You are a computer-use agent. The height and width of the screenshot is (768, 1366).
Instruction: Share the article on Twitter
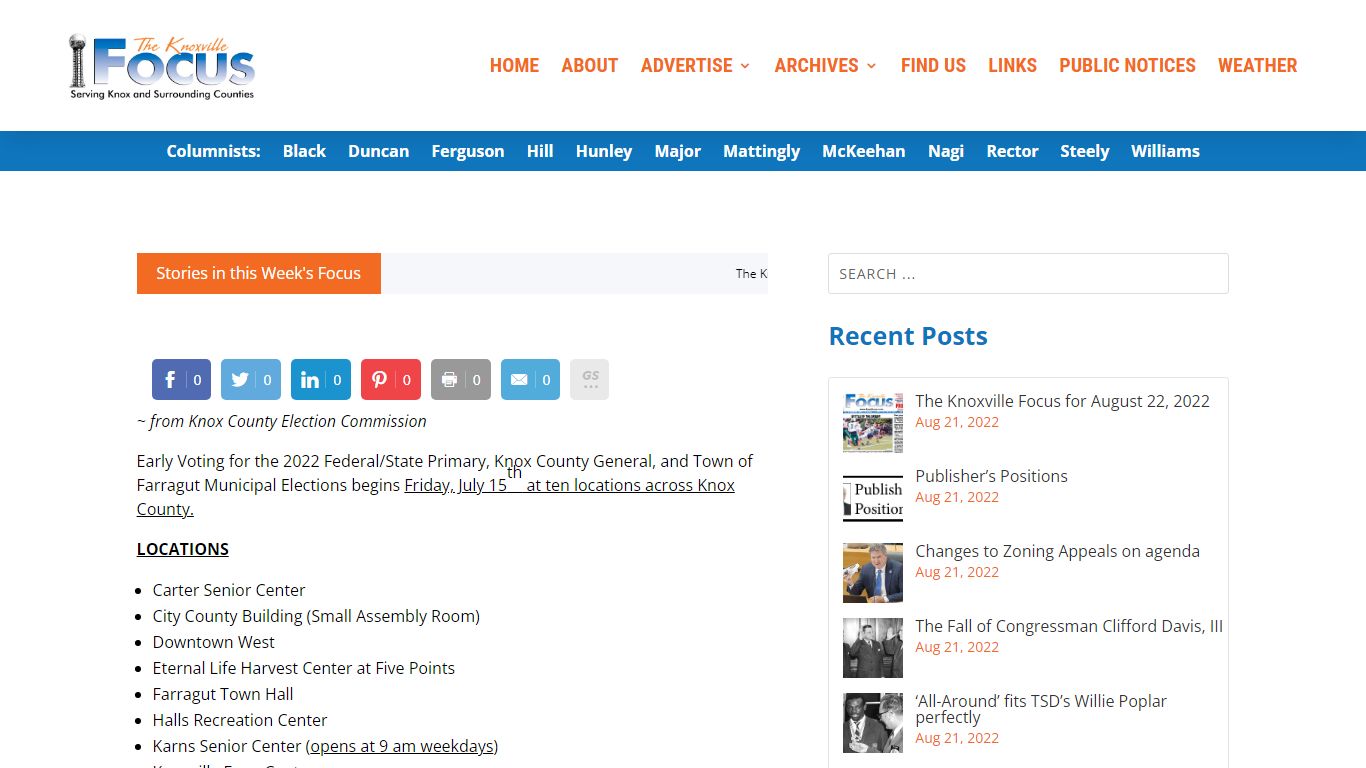click(x=251, y=380)
